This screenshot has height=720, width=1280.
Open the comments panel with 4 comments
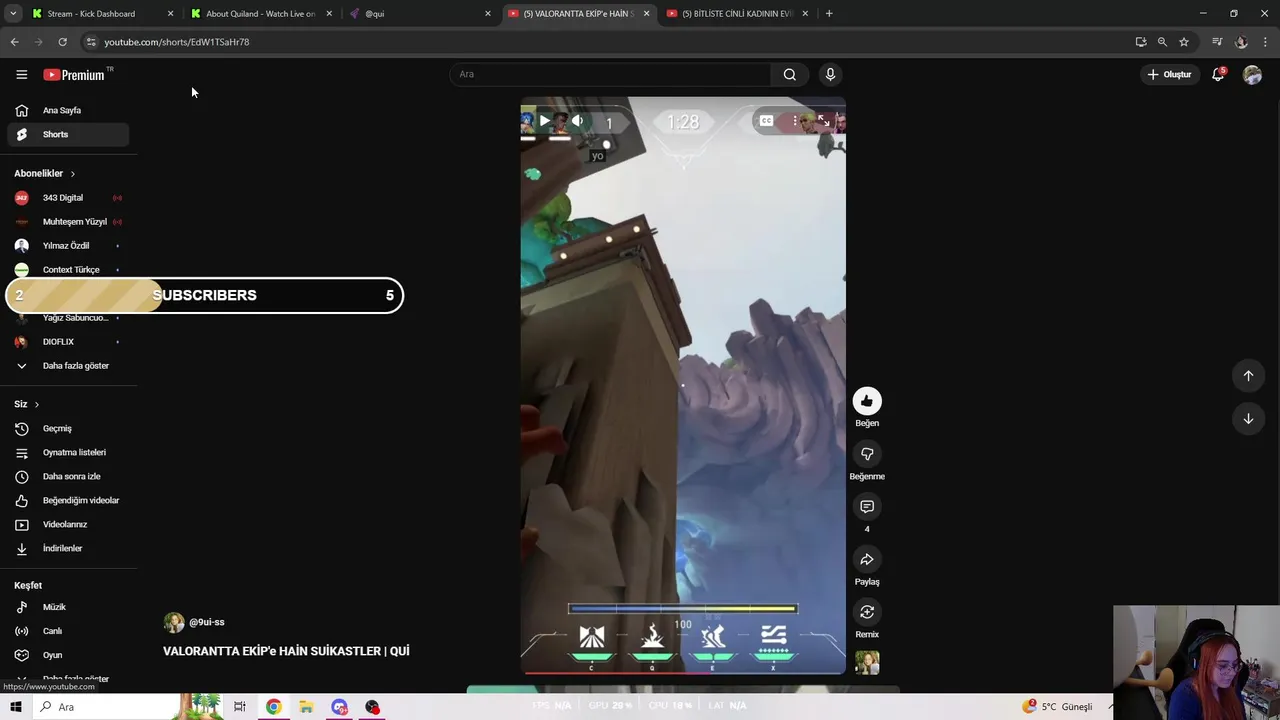(x=867, y=507)
